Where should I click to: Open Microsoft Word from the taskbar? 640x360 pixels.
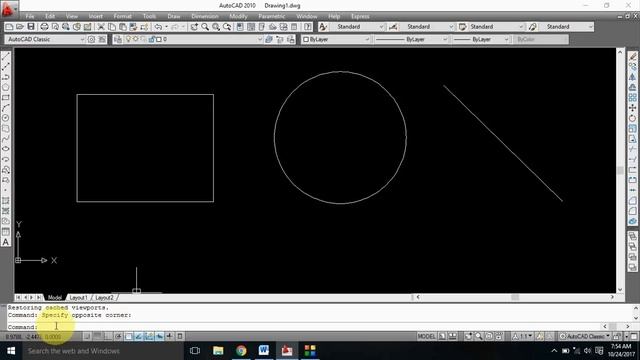click(264, 351)
